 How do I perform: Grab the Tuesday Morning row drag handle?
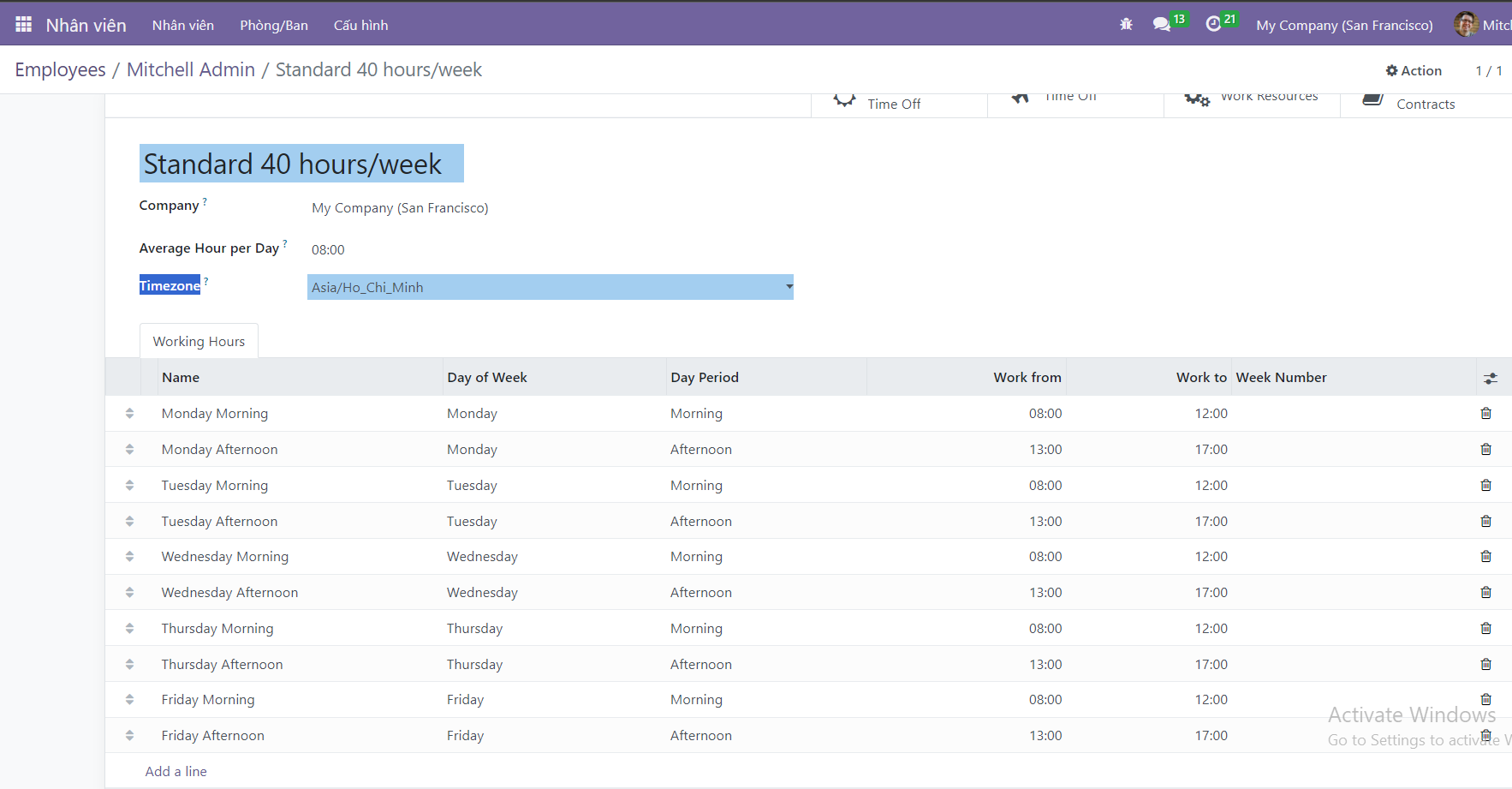tap(129, 486)
